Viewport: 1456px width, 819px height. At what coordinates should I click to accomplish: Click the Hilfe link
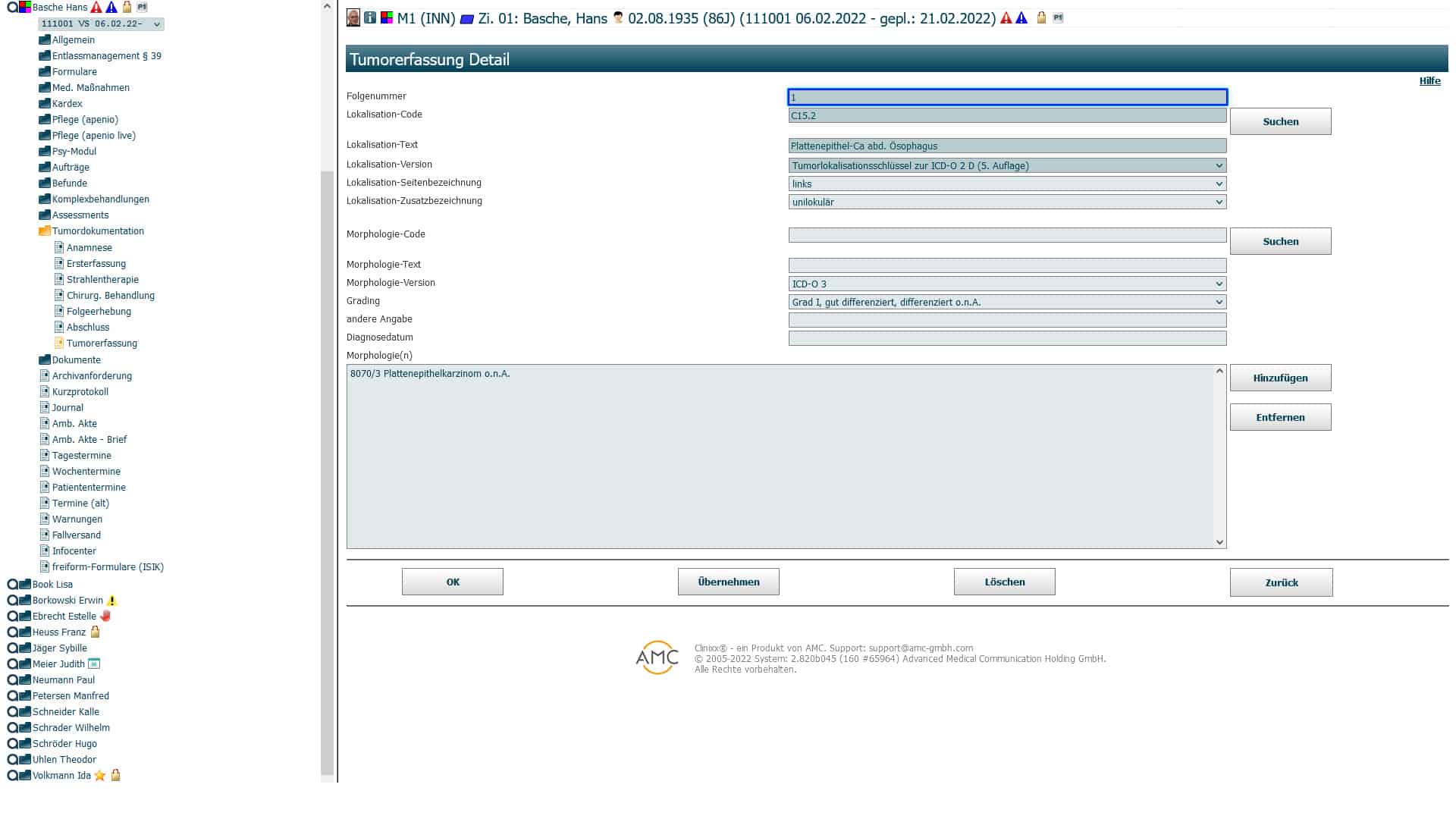click(x=1429, y=81)
